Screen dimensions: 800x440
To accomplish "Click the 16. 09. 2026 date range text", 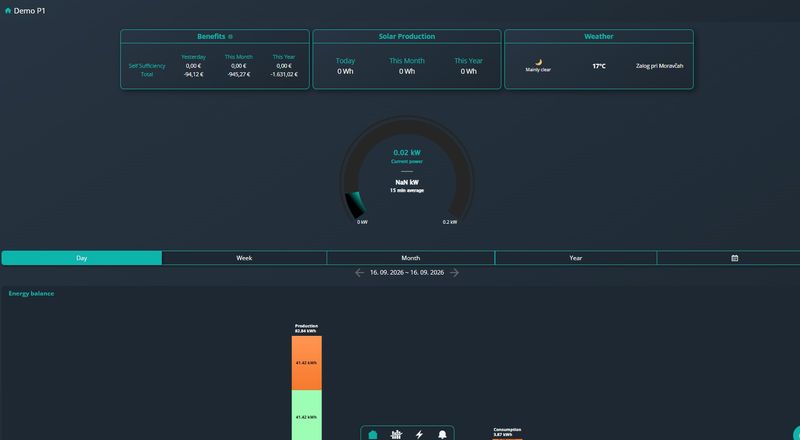I will [407, 273].
